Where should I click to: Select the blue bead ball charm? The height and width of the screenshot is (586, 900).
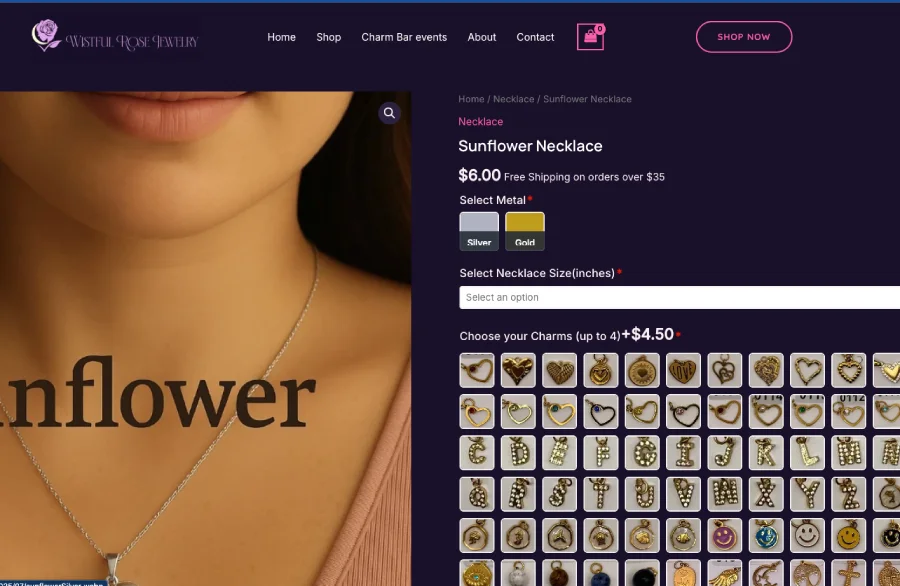tap(600, 573)
